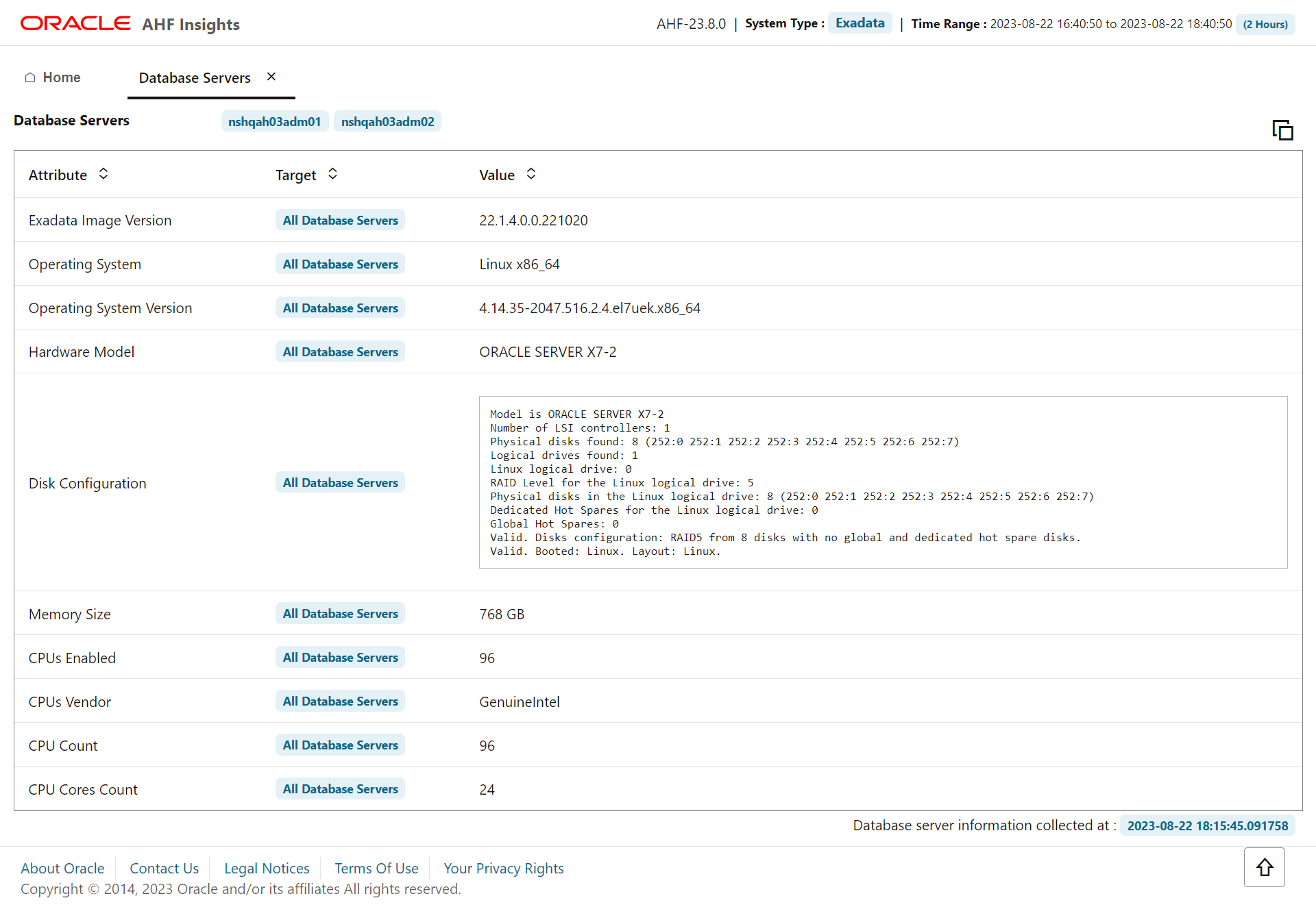The height and width of the screenshot is (907, 1316).
Task: Click the Home tab house icon
Action: point(30,77)
